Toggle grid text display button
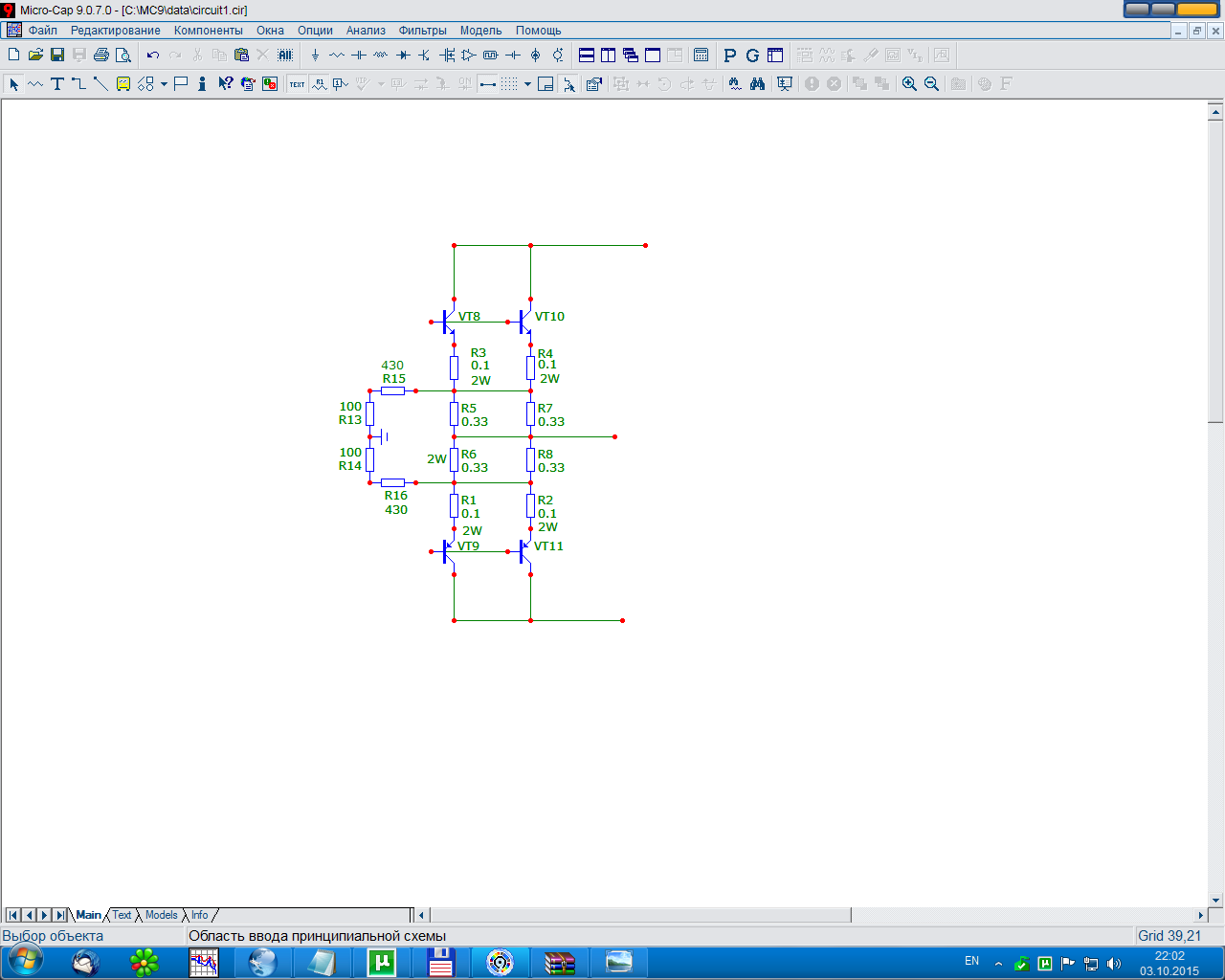1225x980 pixels. click(298, 84)
